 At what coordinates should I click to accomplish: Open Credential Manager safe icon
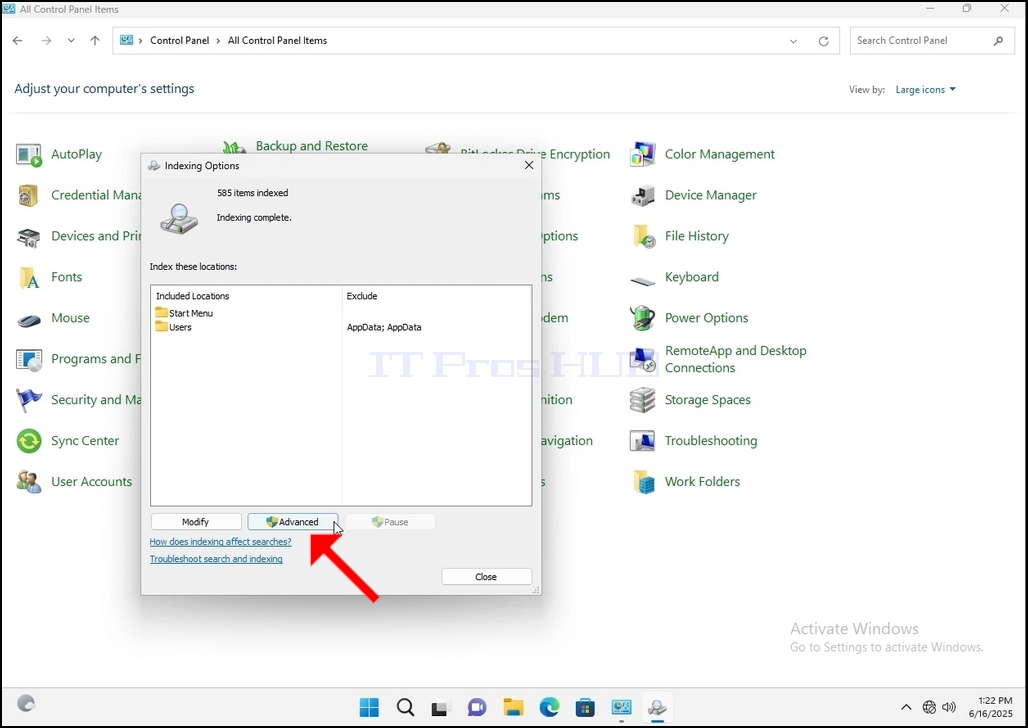coord(29,195)
